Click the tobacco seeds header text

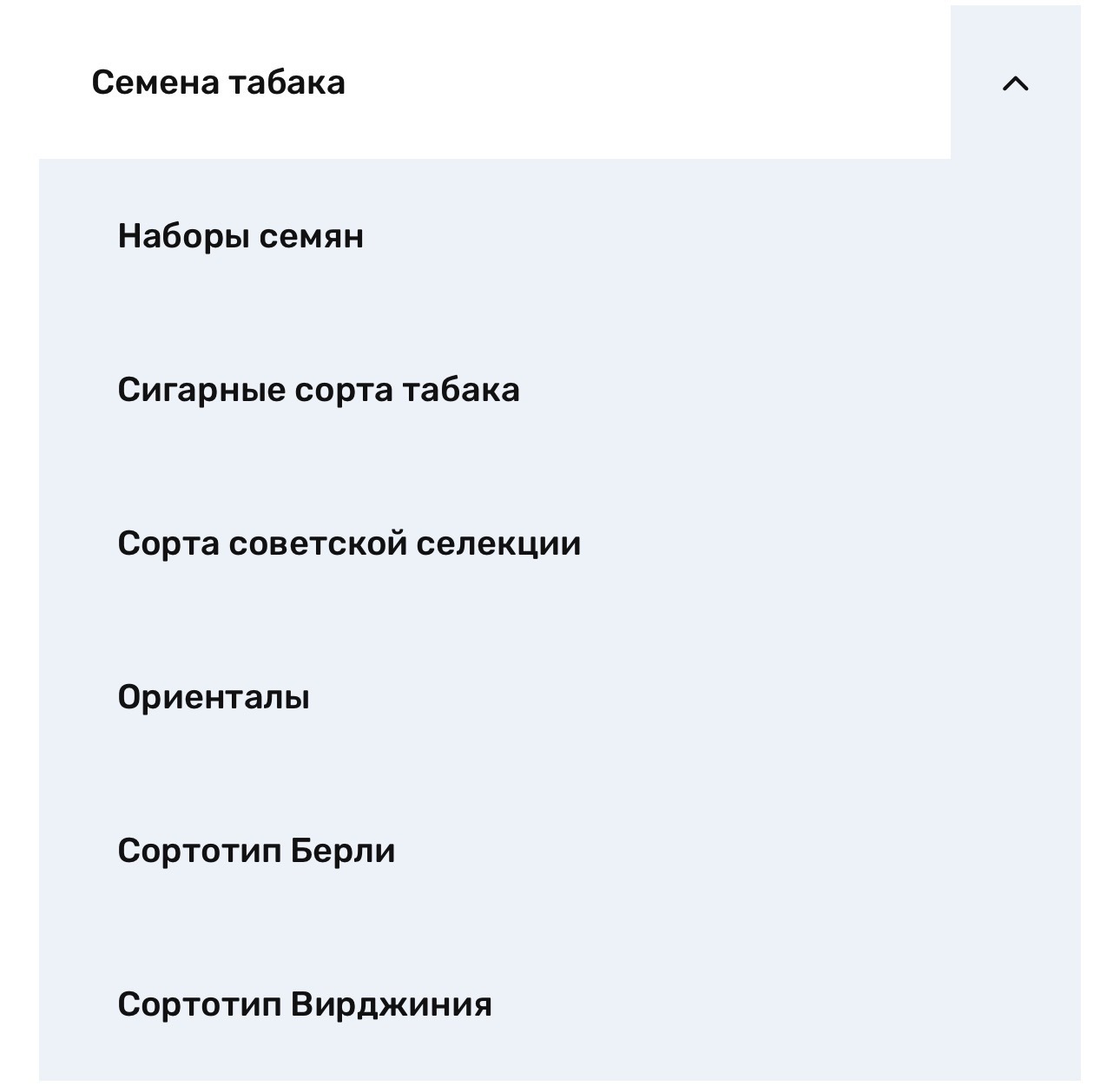pos(218,83)
